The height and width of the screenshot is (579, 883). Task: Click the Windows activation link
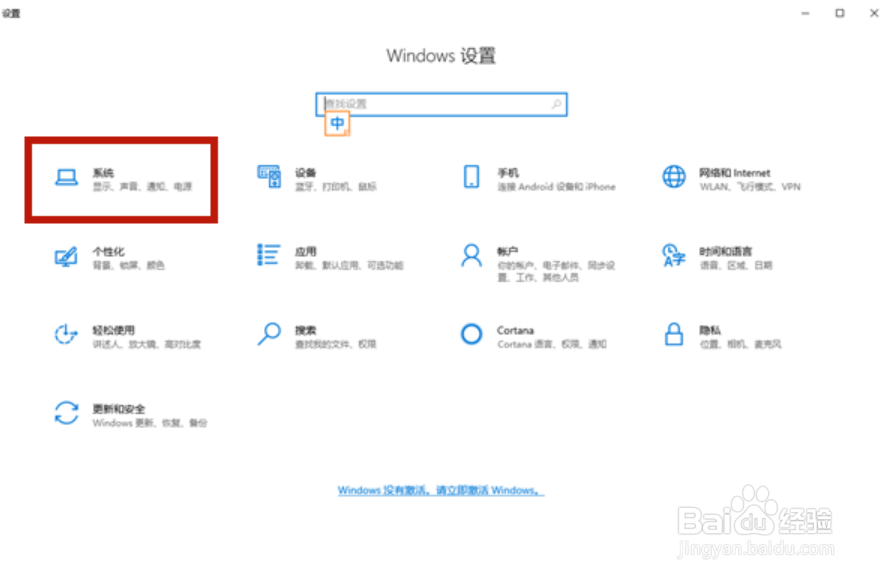441,491
